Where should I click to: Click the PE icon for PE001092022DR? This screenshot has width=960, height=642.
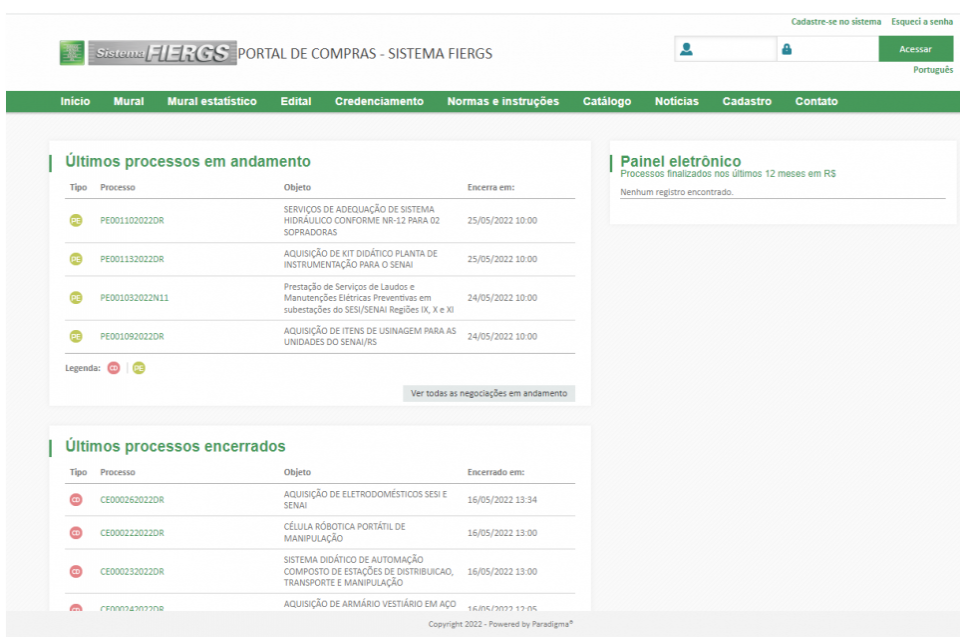pyautogui.click(x=76, y=336)
